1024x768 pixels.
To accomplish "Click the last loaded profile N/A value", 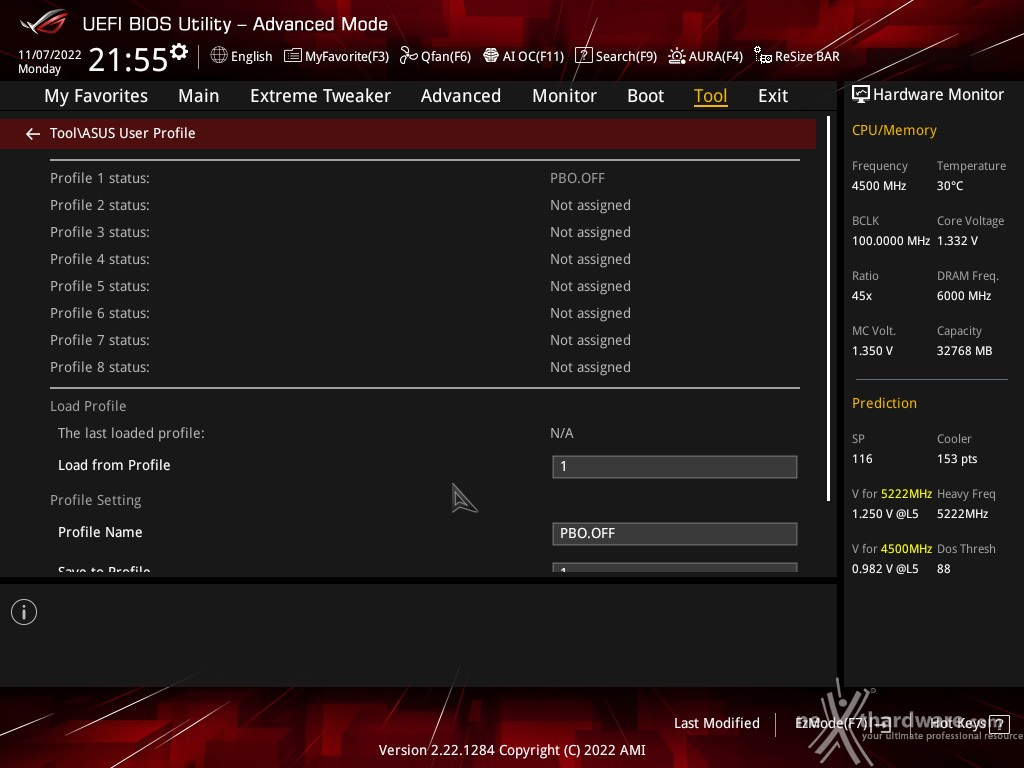I will (562, 433).
